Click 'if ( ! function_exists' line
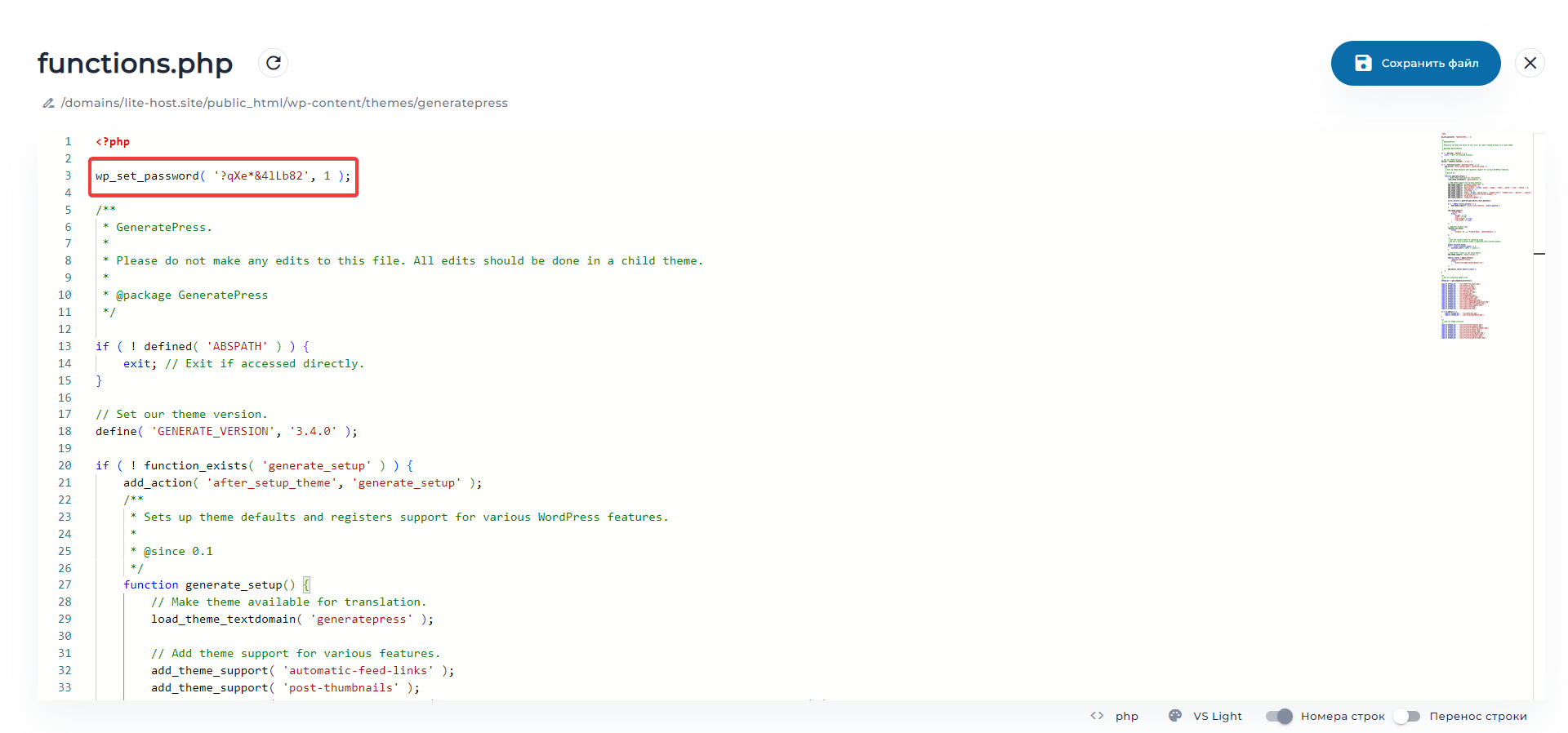This screenshot has height=733, width=1568. (254, 466)
